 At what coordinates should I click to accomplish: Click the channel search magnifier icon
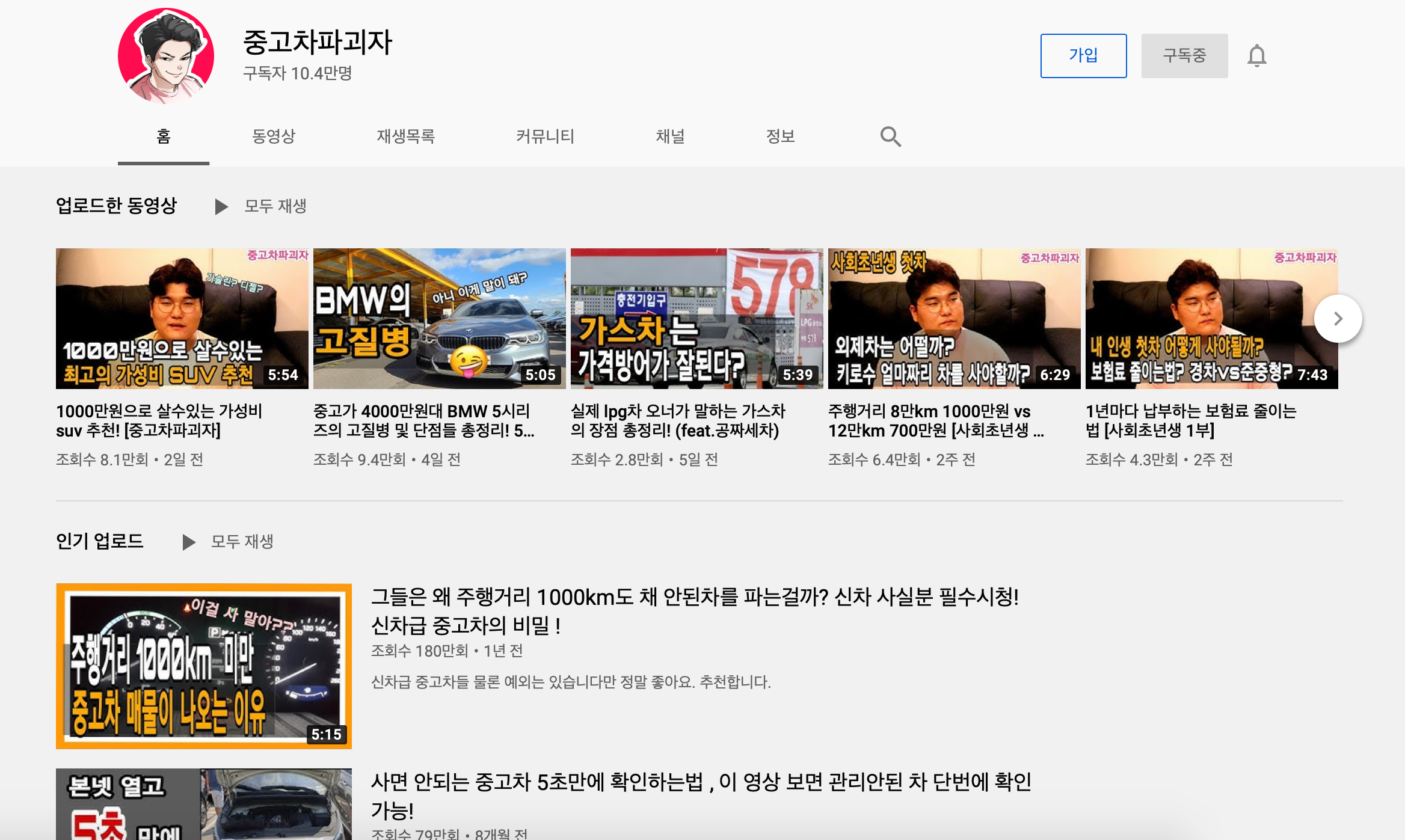pos(890,137)
